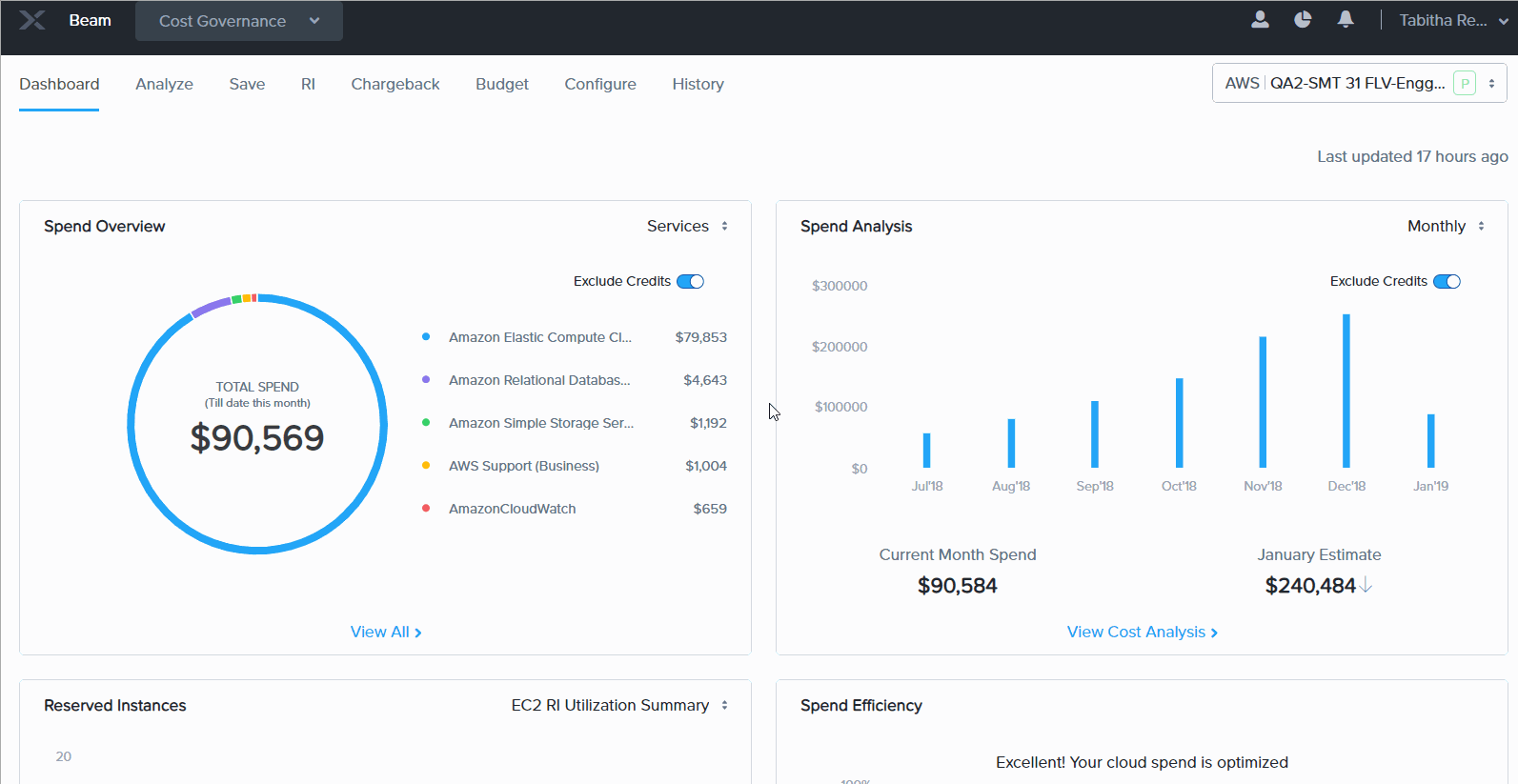Open the EC2 RI Utilization Summary dropdown
This screenshot has width=1518, height=784.
(619, 705)
